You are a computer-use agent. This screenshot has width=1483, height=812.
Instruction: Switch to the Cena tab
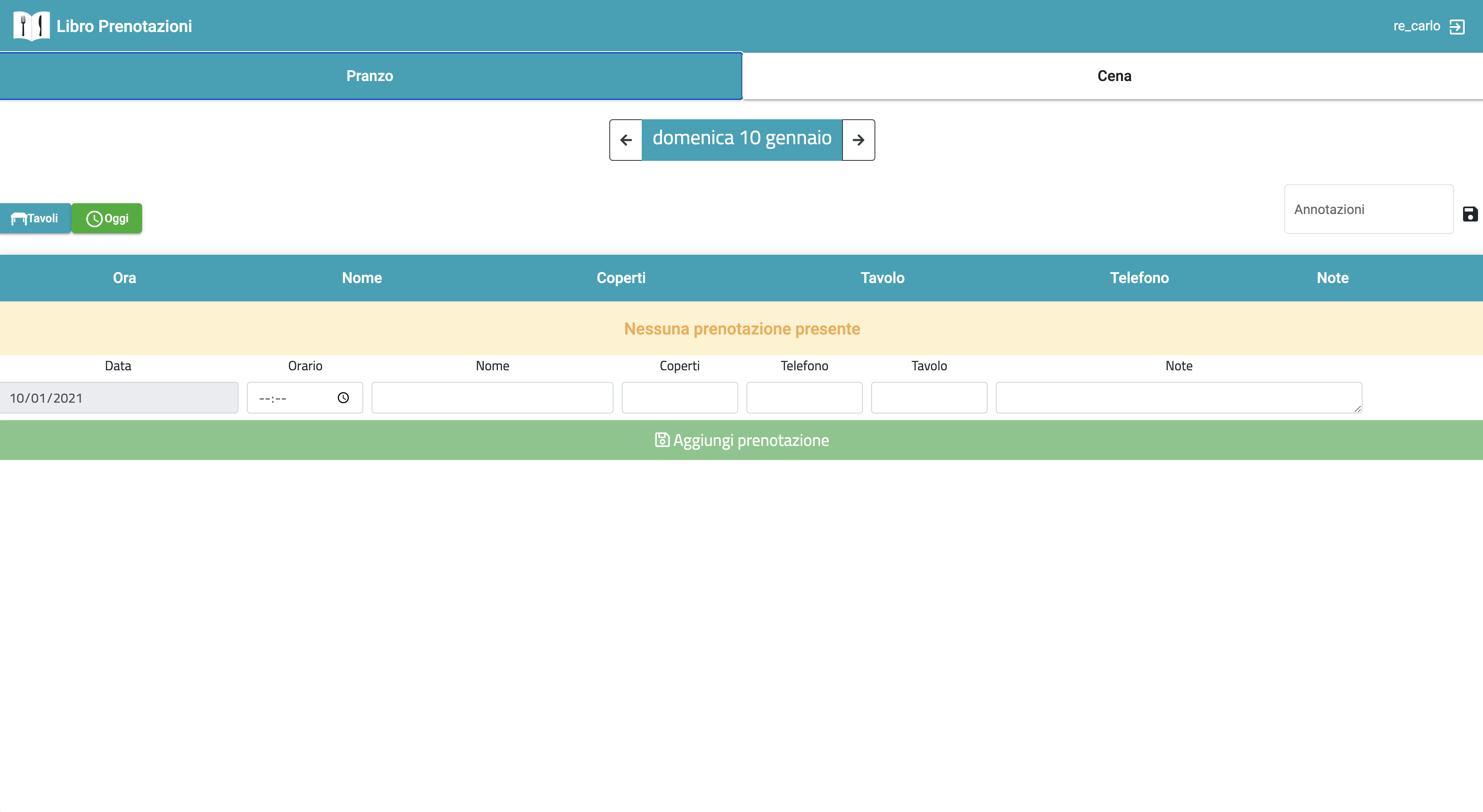pyautogui.click(x=1113, y=76)
